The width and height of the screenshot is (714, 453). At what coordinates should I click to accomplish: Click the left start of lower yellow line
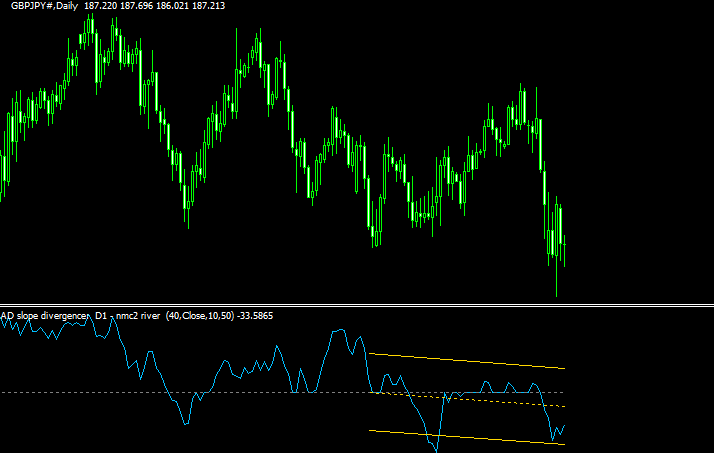click(x=371, y=431)
